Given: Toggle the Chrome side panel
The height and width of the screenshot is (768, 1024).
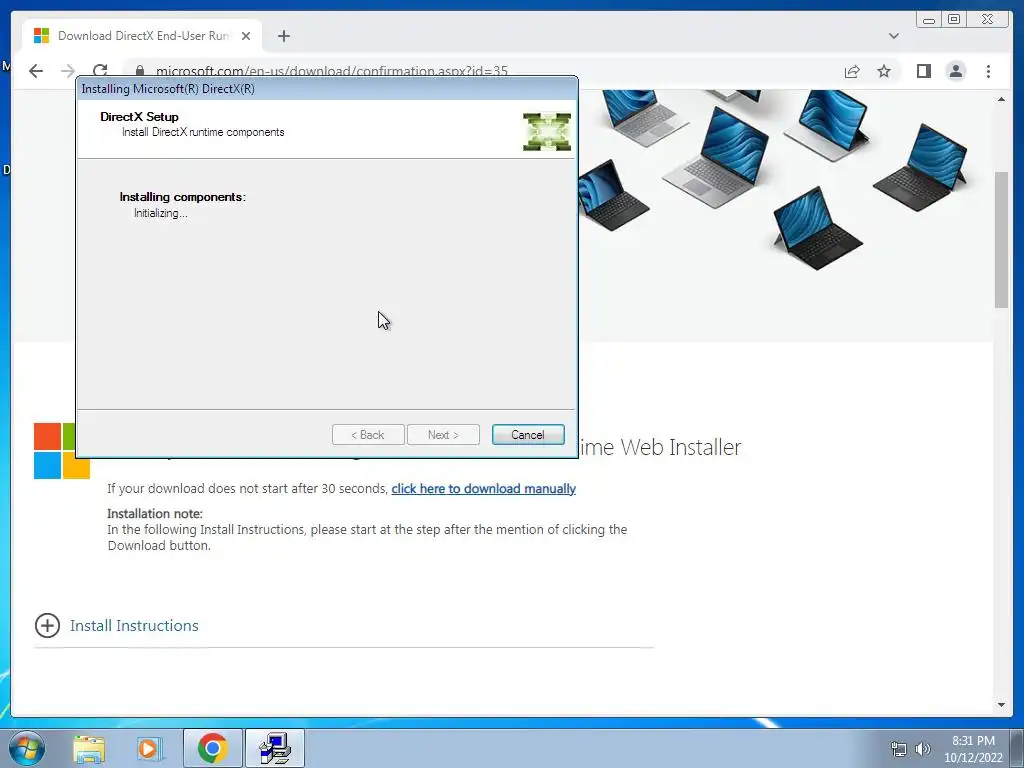Looking at the screenshot, I should click(923, 71).
